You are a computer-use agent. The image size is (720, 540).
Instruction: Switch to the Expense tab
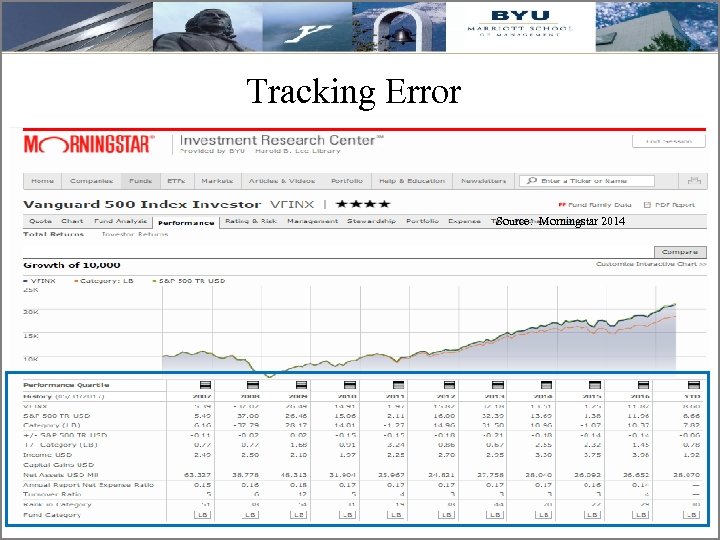click(x=464, y=221)
